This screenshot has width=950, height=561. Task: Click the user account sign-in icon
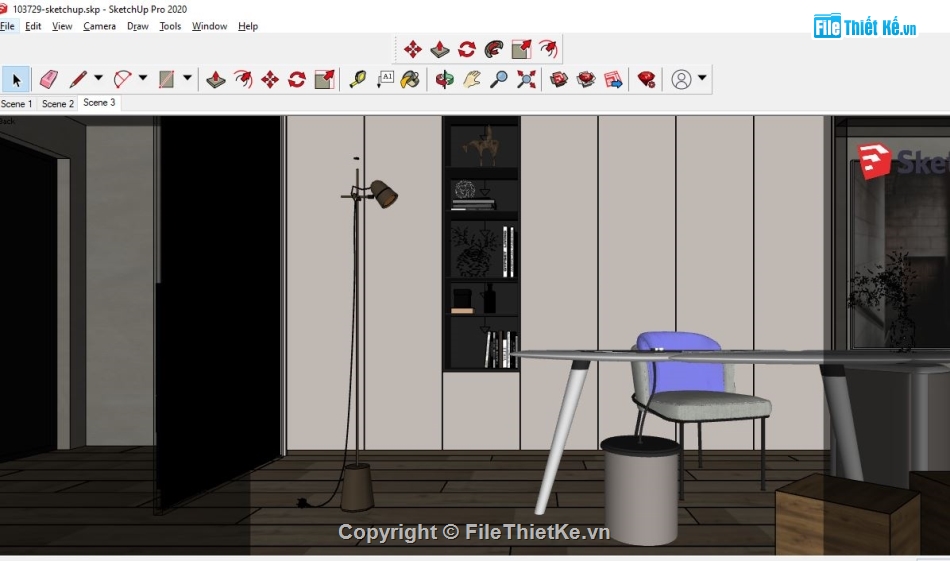coord(681,79)
